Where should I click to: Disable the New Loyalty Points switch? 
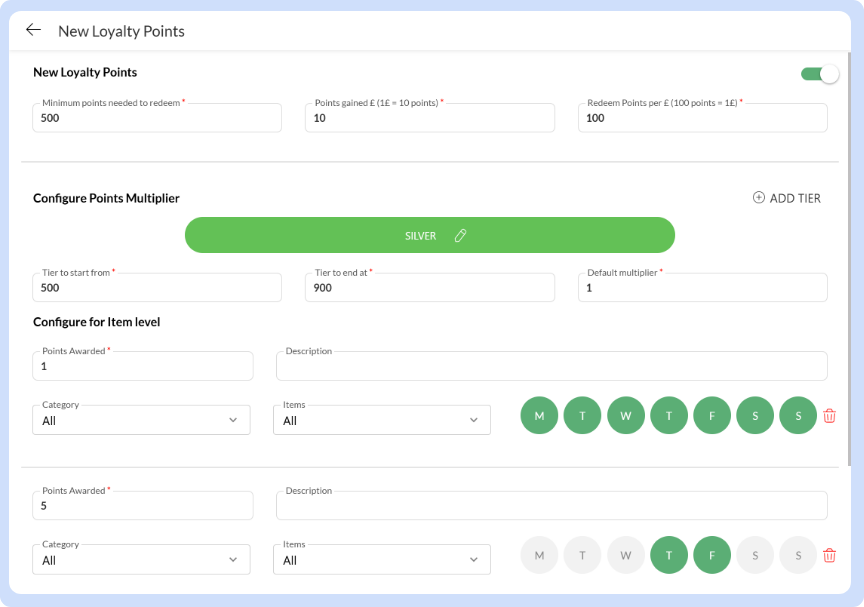point(819,74)
